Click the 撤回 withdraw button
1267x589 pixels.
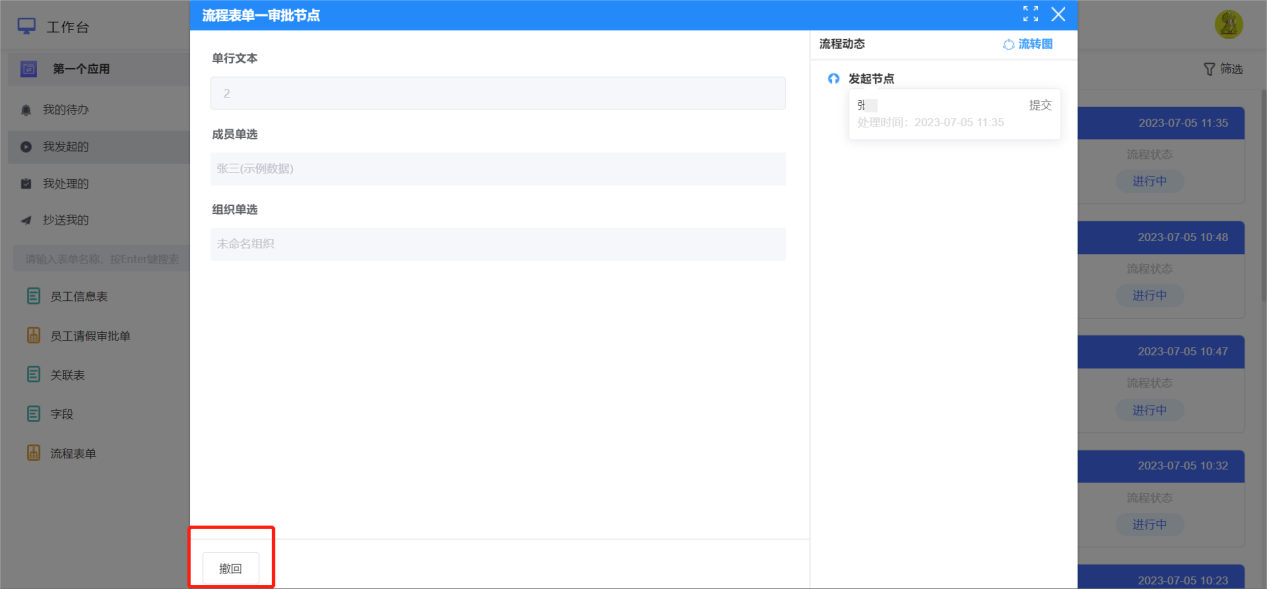pos(231,568)
